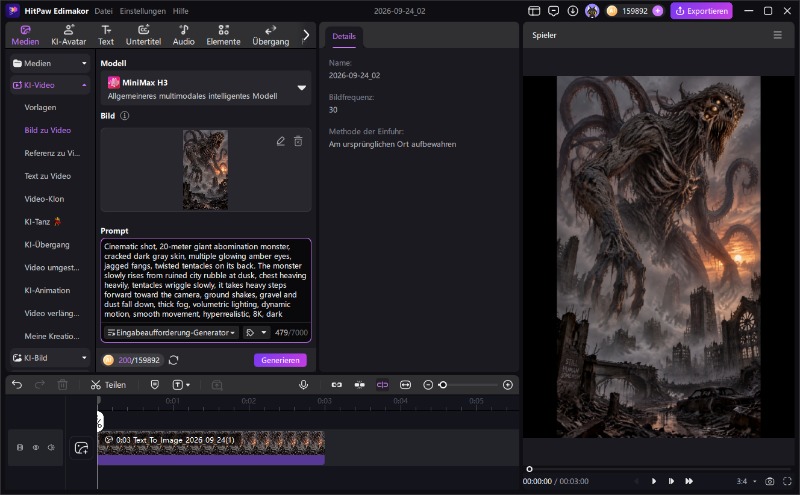Viewport: 800px width, 495px height.
Task: Click the Teilen split button
Action: pos(108,385)
